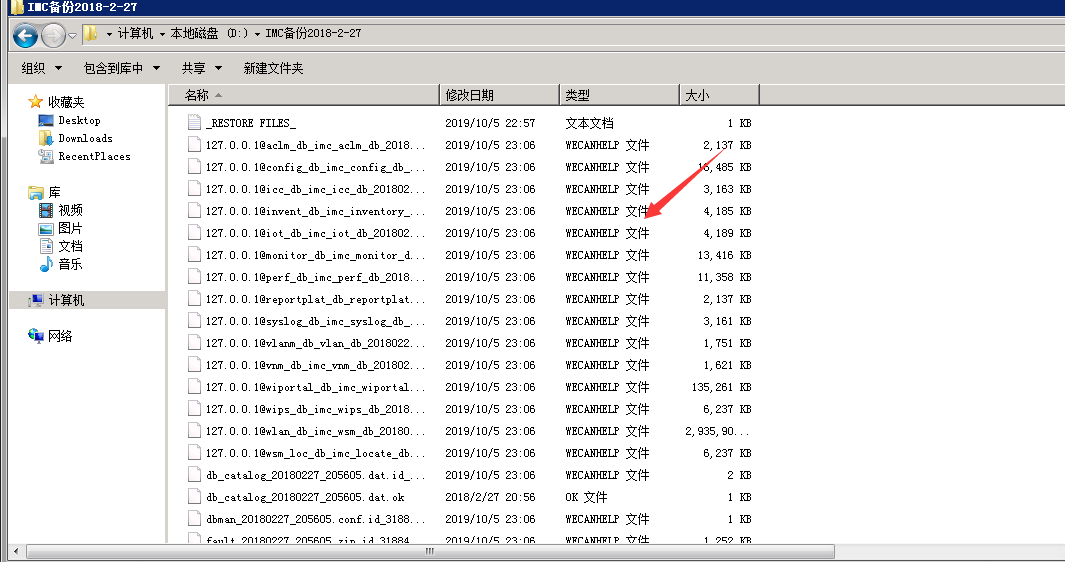Select 网络 in navigation pane
The width and height of the screenshot is (1065, 562).
click(60, 336)
